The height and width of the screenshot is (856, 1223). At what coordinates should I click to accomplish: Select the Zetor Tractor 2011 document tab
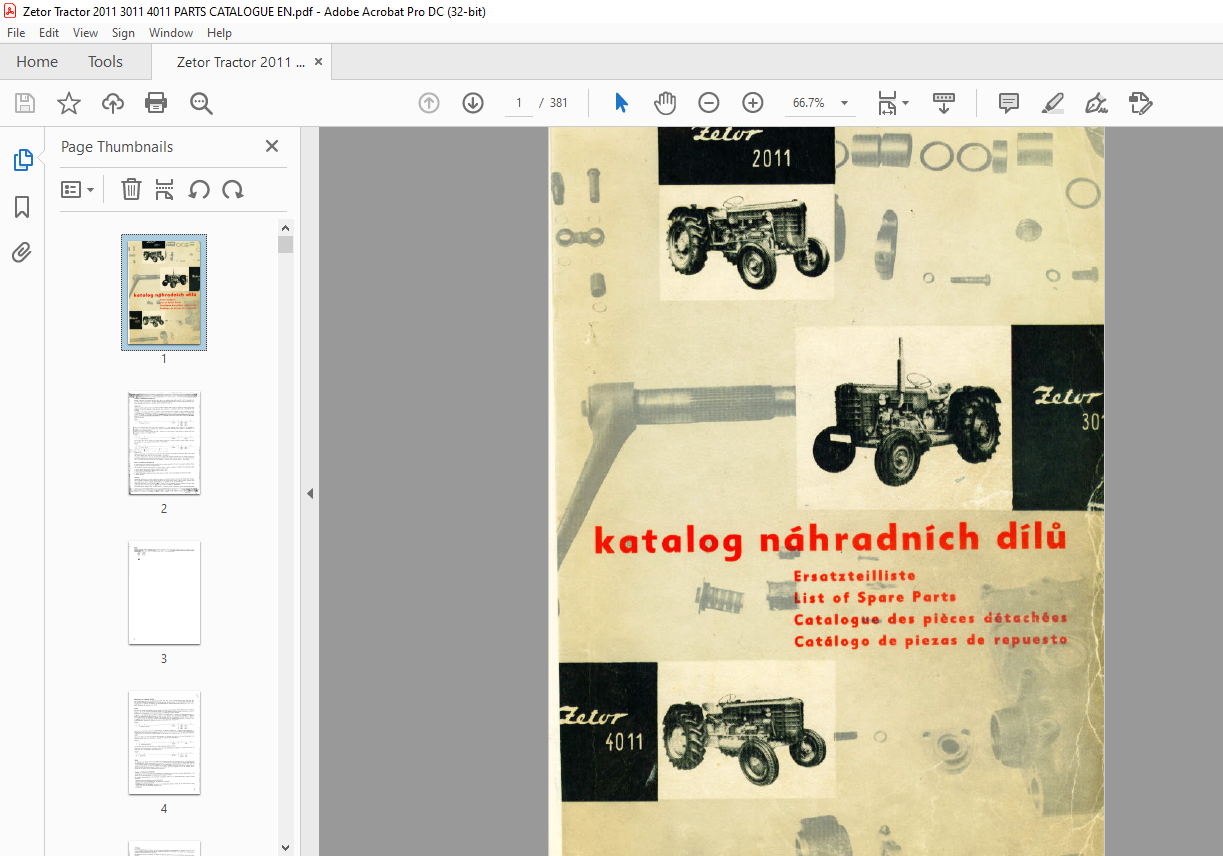coord(241,62)
